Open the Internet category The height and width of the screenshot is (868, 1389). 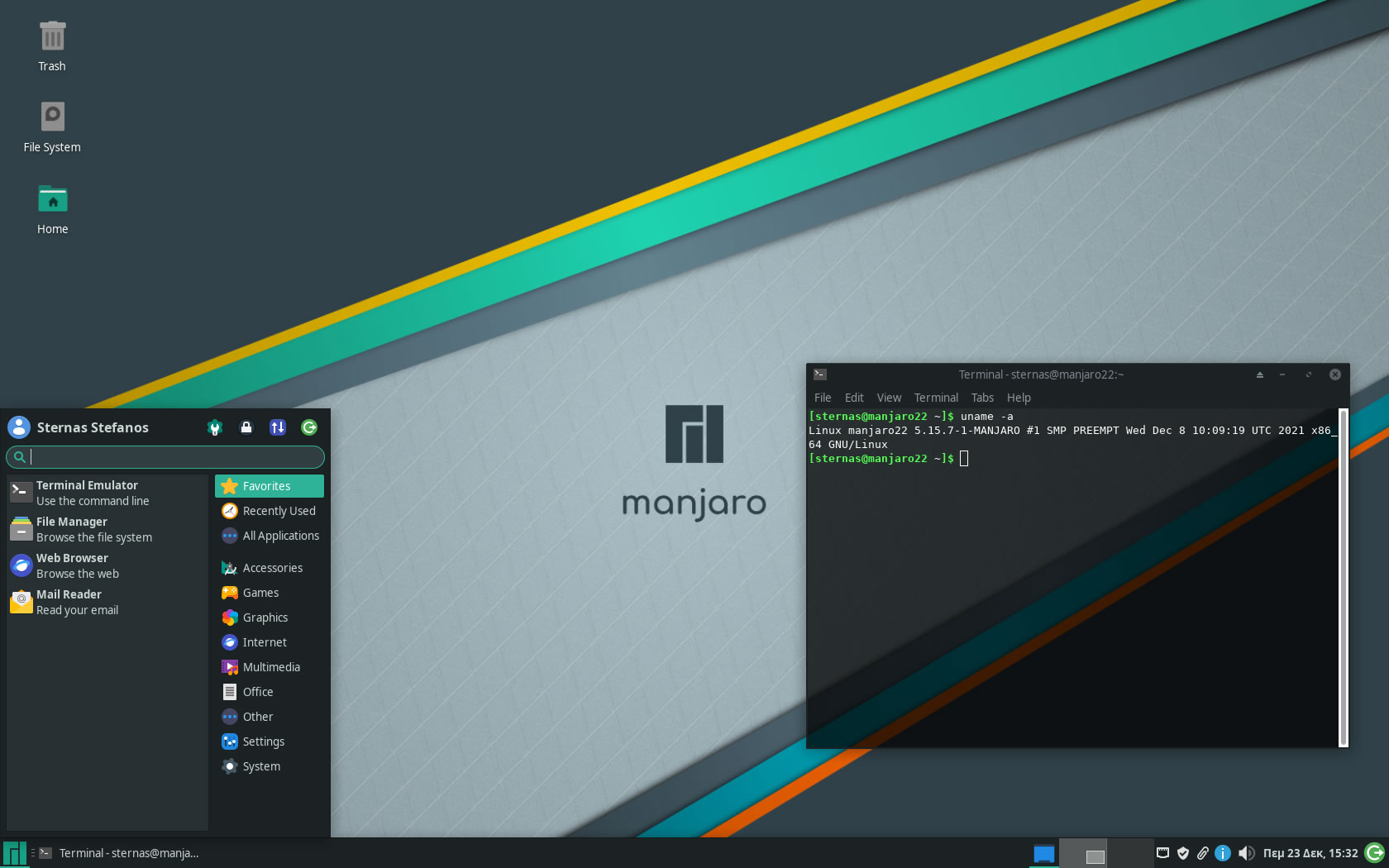[270, 642]
